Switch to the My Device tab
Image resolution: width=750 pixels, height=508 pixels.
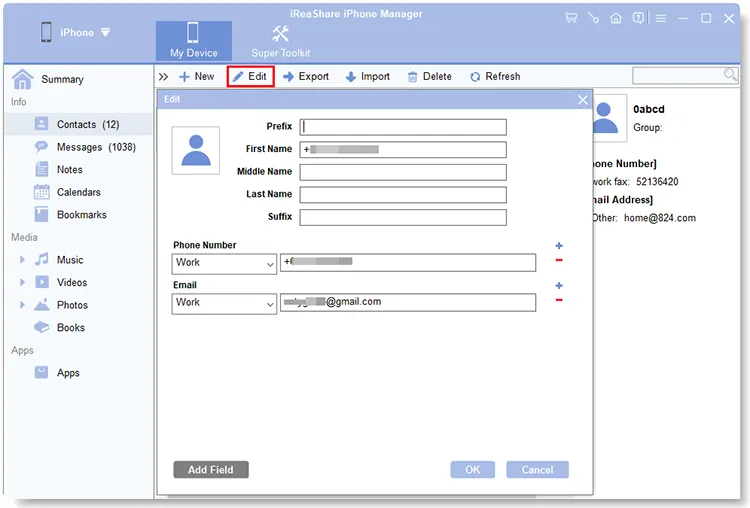(x=194, y=41)
